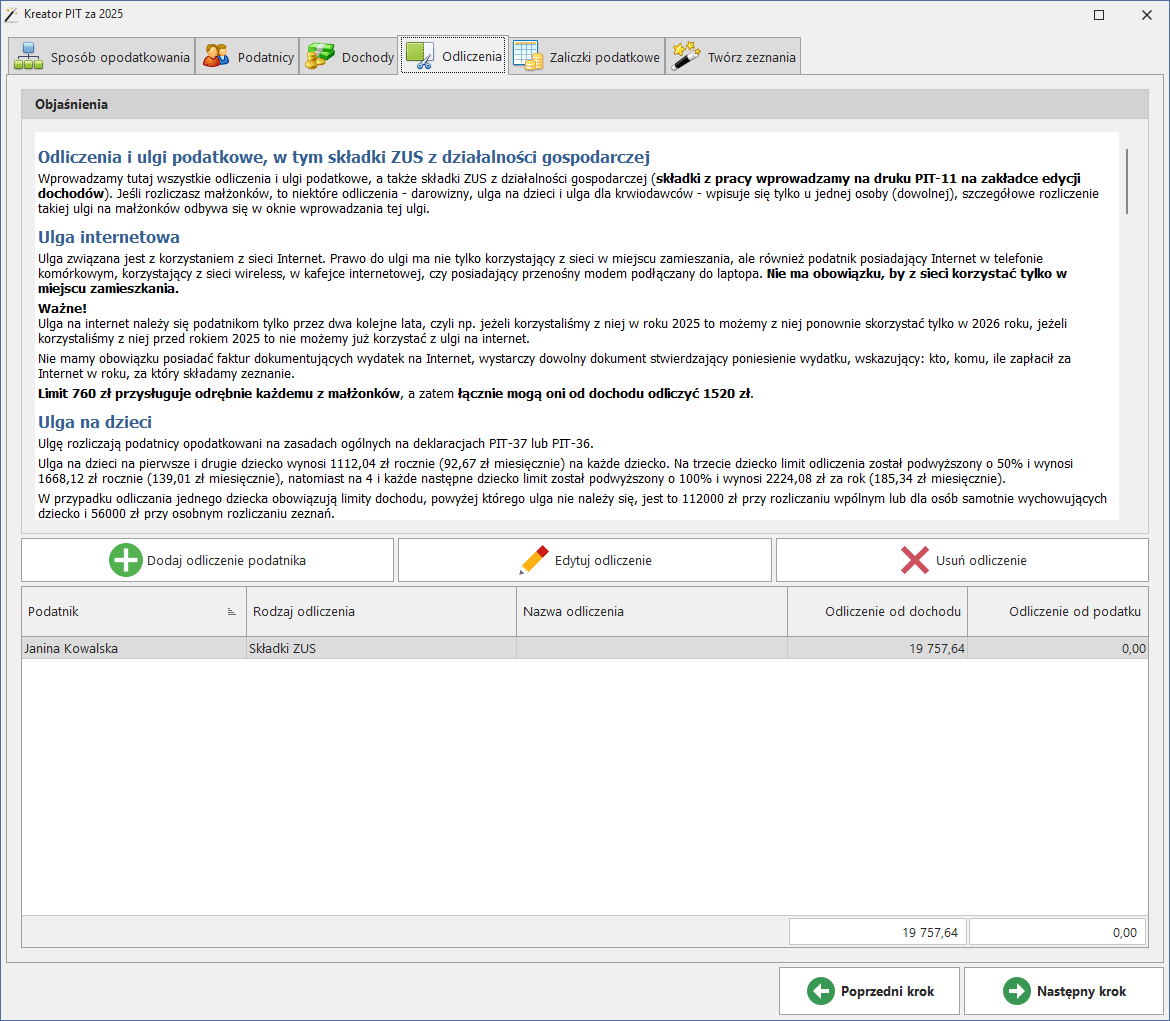Click the Ulga na dzieci heading

(95, 422)
